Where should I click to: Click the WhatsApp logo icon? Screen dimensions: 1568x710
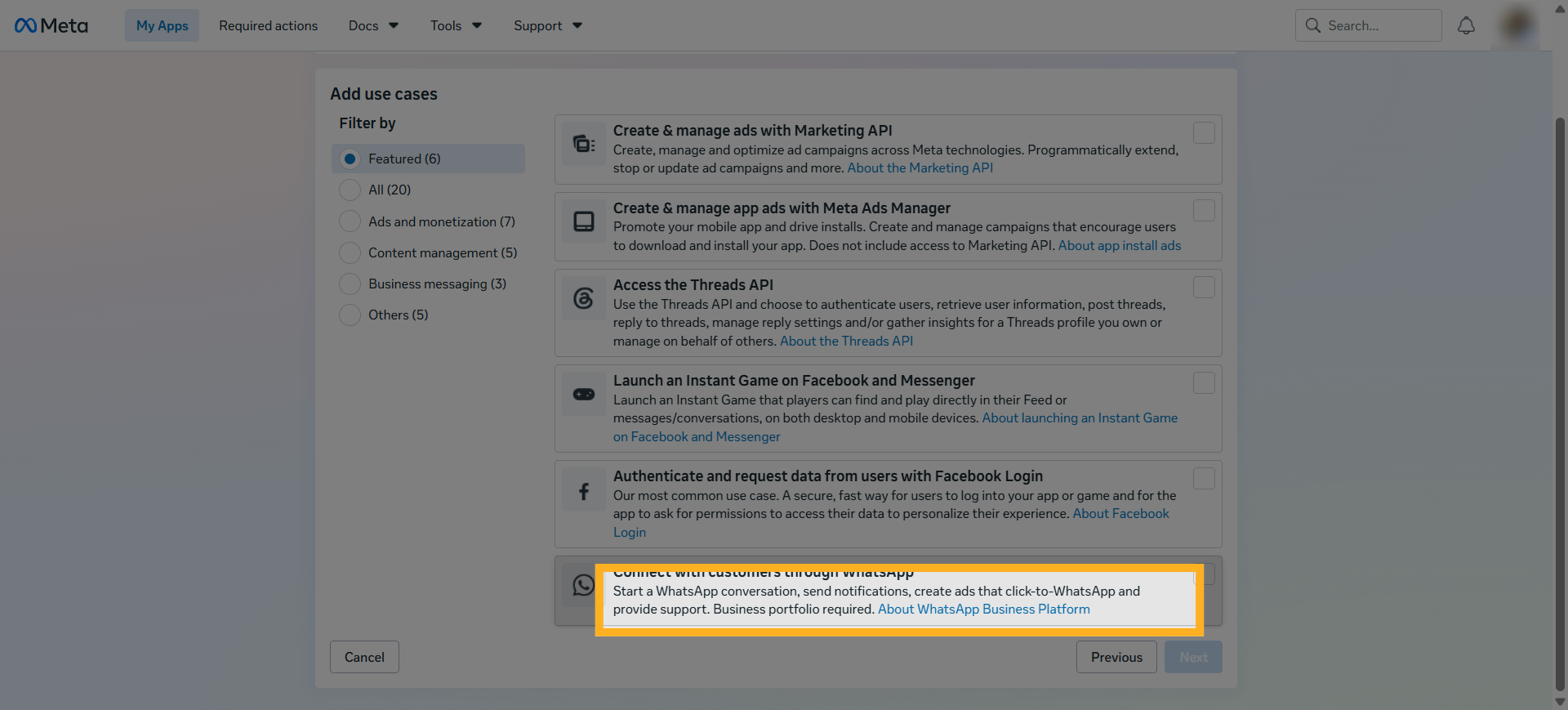click(583, 585)
